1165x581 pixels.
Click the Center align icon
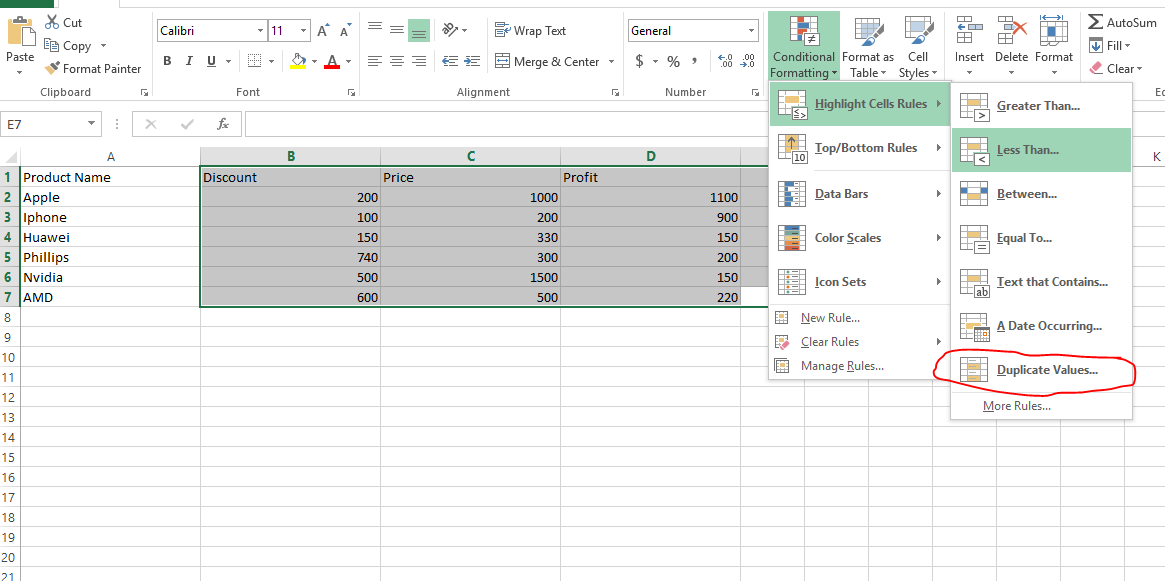[x=397, y=62]
